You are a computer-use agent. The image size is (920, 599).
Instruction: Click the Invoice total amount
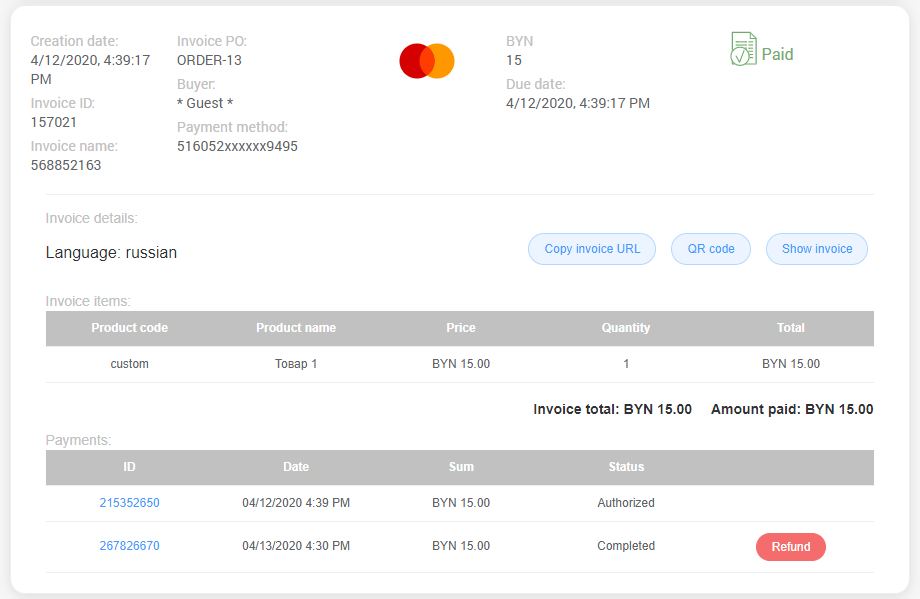pyautogui.click(x=613, y=409)
